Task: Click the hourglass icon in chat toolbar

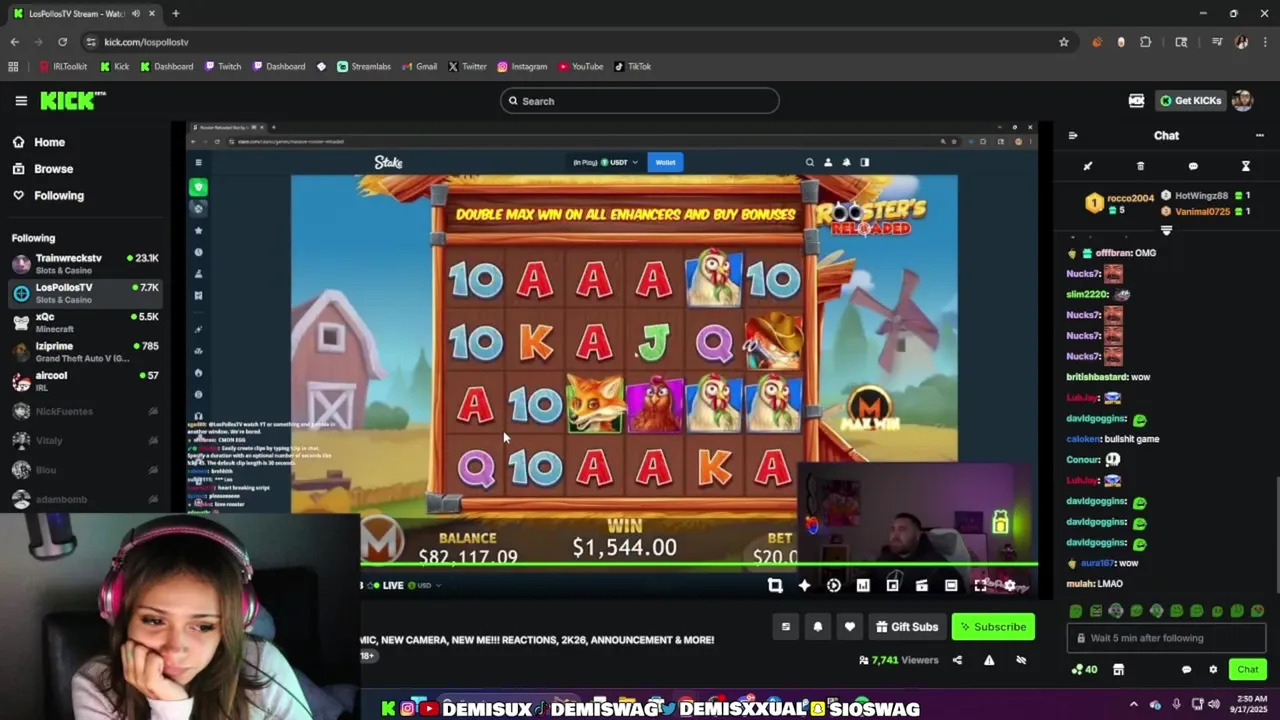Action: coord(1246,166)
